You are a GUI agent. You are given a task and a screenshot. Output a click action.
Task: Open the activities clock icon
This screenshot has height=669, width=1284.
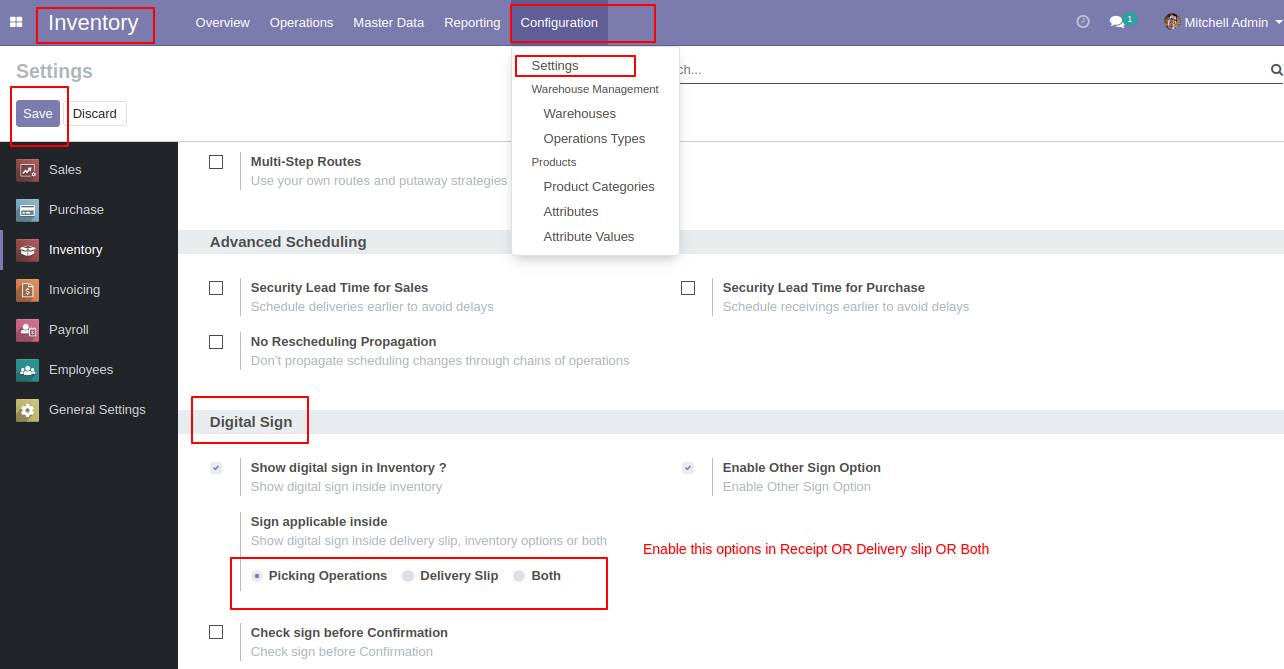pyautogui.click(x=1083, y=21)
